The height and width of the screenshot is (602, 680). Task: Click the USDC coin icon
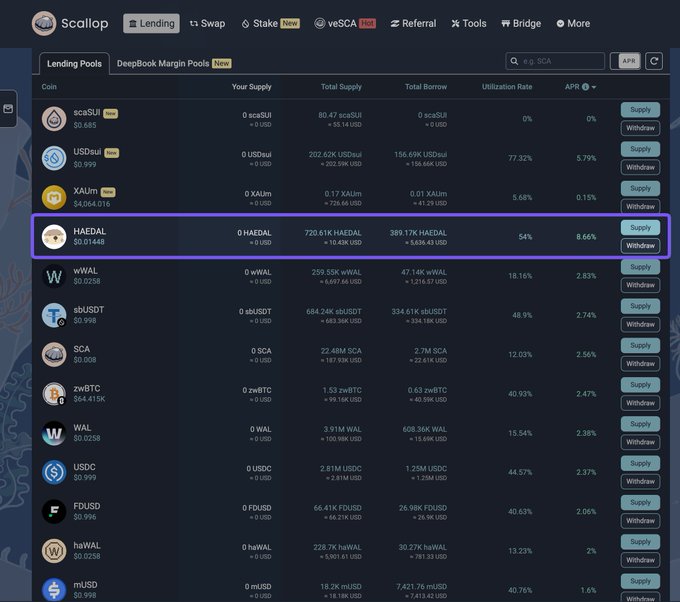[54, 472]
